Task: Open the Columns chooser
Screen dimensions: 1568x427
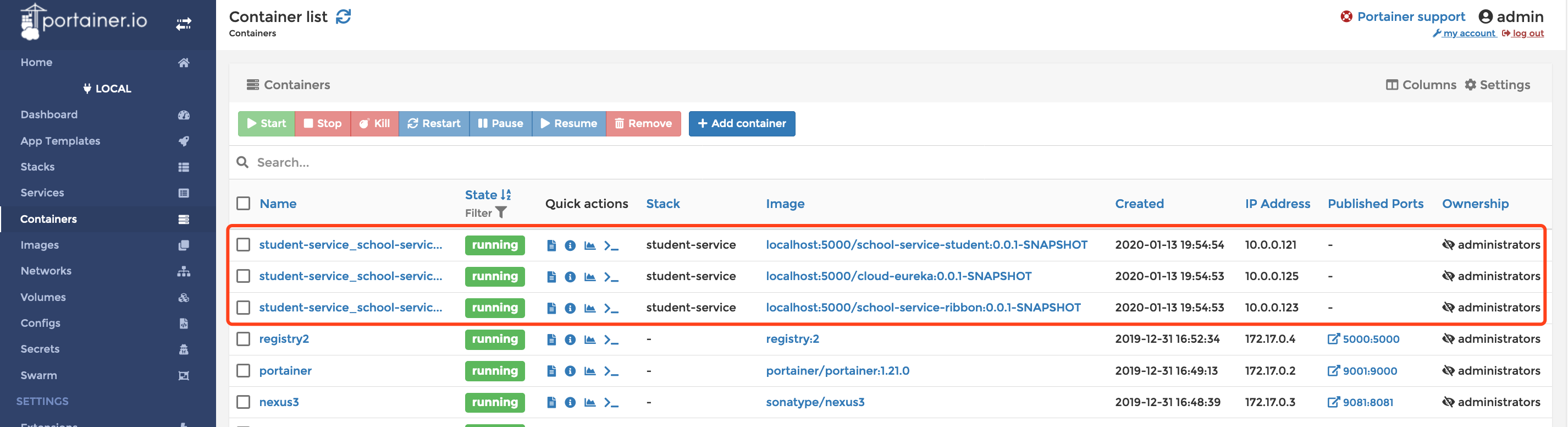Action: click(1421, 85)
